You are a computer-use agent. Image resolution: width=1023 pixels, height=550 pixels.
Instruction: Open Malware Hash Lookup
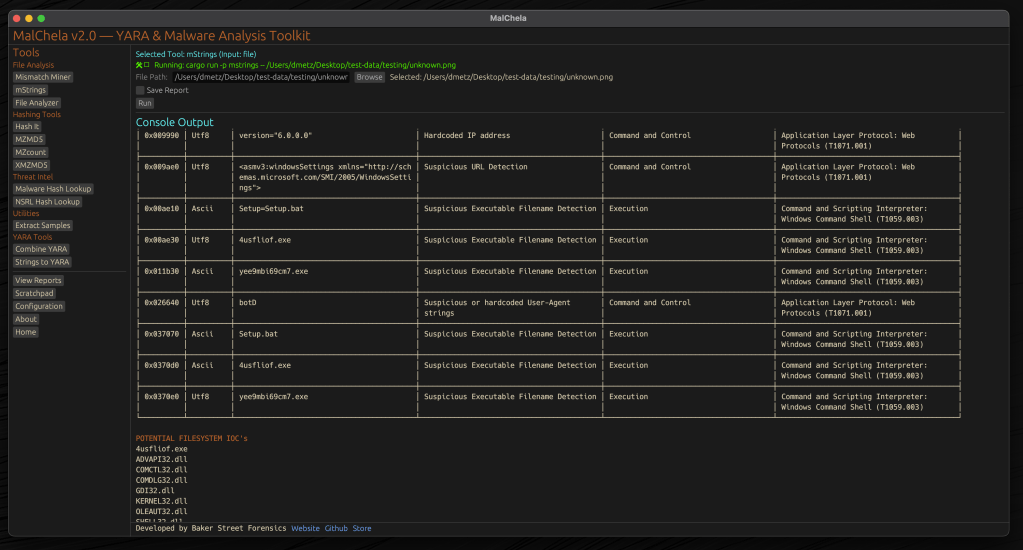pyautogui.click(x=53, y=189)
